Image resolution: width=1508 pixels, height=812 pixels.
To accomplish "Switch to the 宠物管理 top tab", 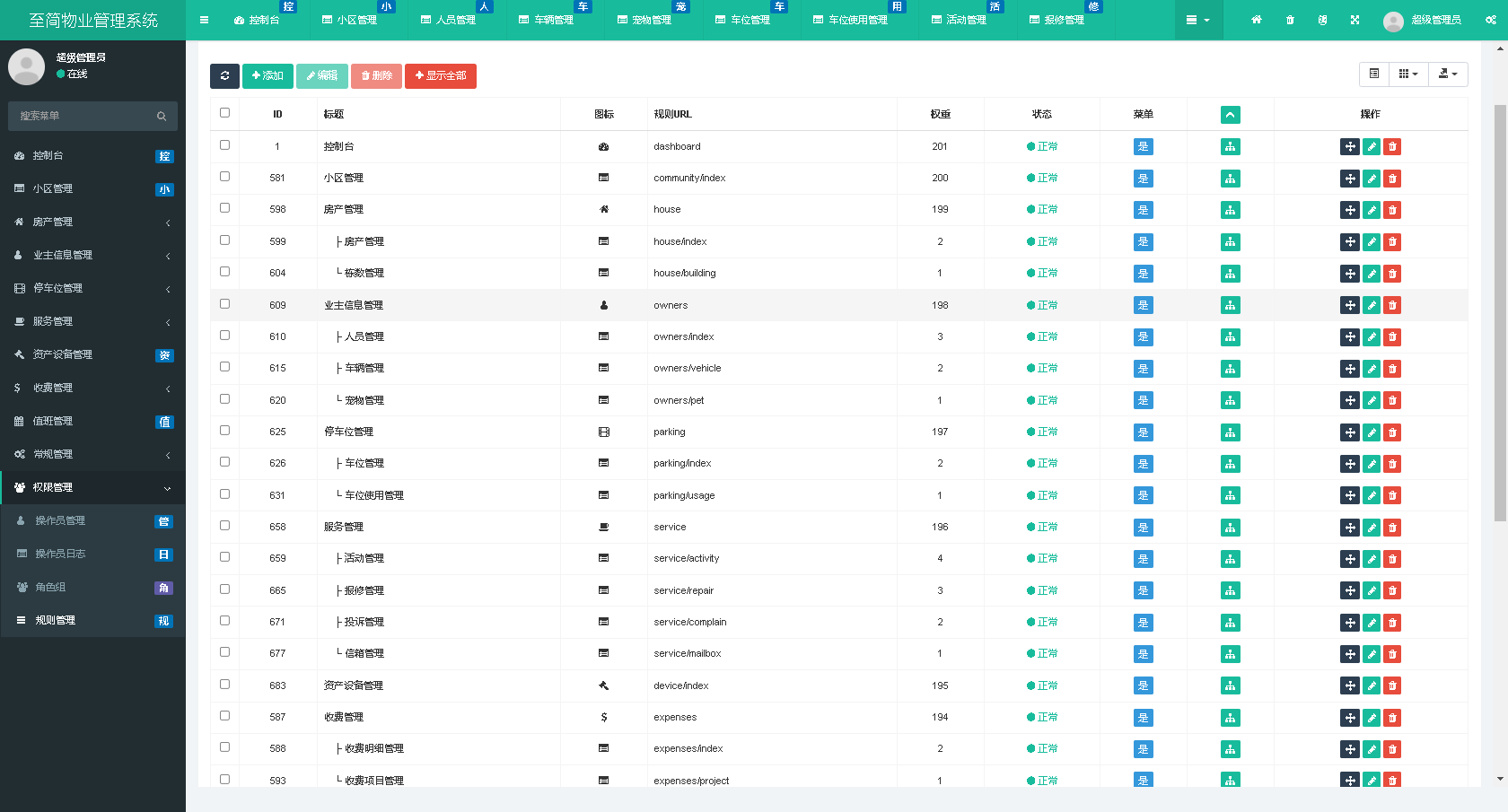I will pos(651,20).
